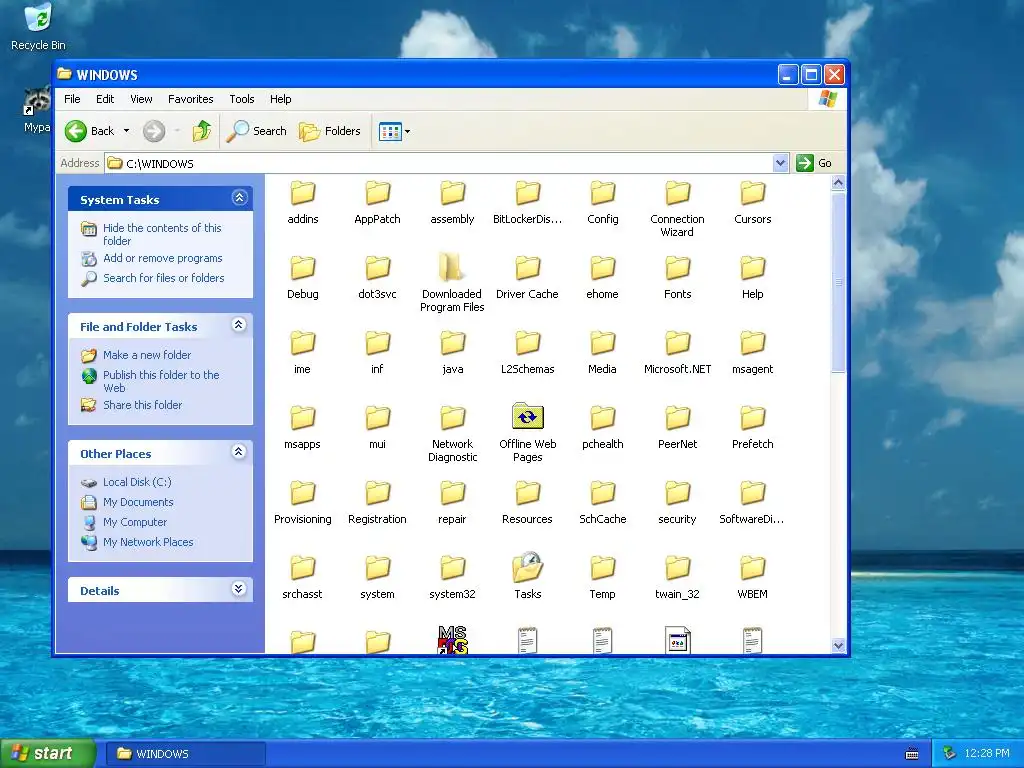Open the Search pane

pyautogui.click(x=257, y=131)
